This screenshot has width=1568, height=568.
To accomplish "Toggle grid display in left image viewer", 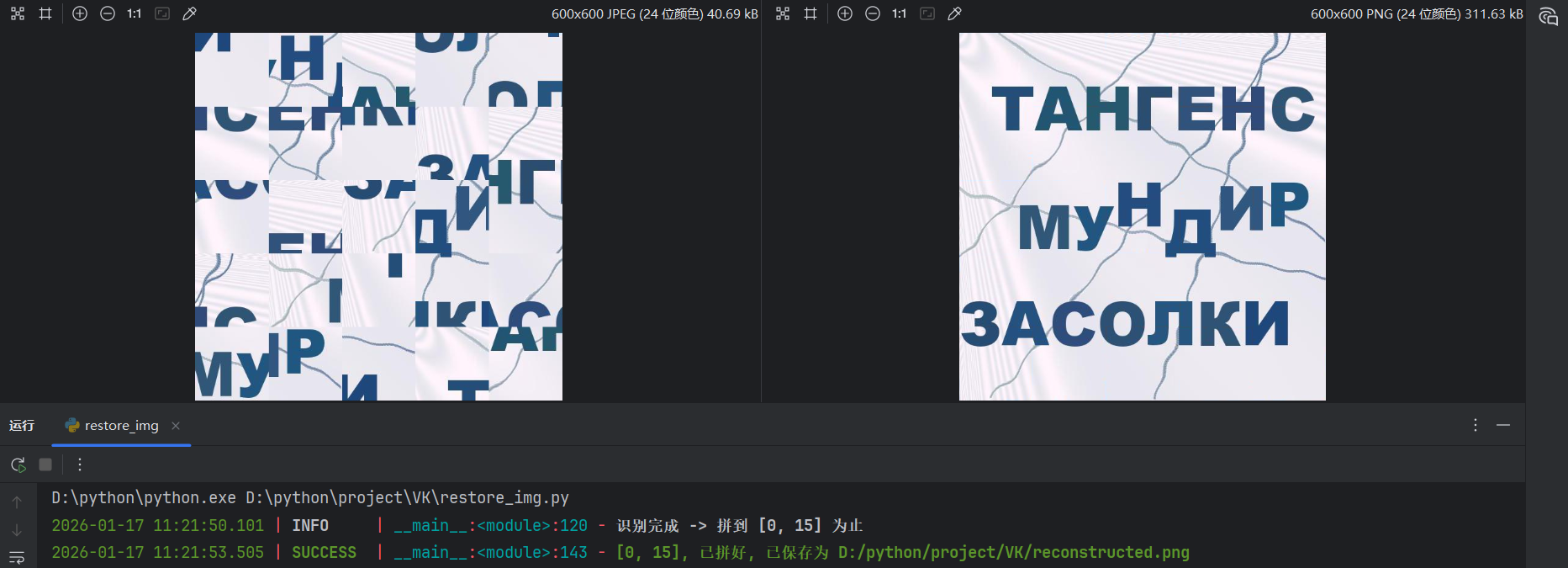I will [45, 13].
